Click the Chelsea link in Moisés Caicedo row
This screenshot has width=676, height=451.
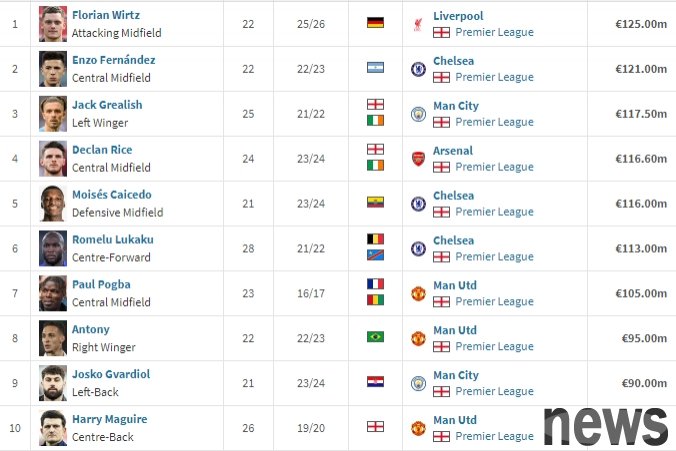454,195
